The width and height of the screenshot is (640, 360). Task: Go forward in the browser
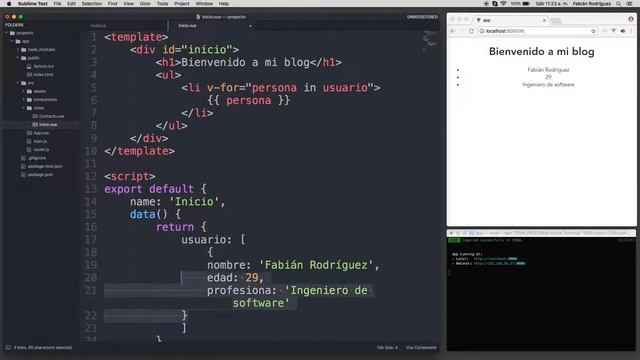pyautogui.click(x=462, y=31)
